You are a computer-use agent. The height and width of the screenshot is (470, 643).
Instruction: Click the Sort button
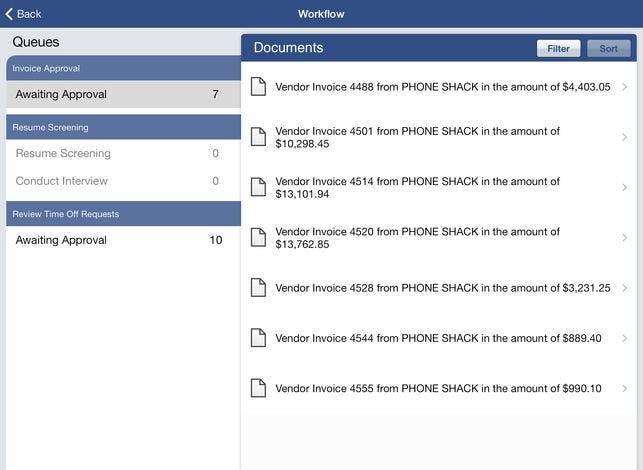[x=609, y=48]
